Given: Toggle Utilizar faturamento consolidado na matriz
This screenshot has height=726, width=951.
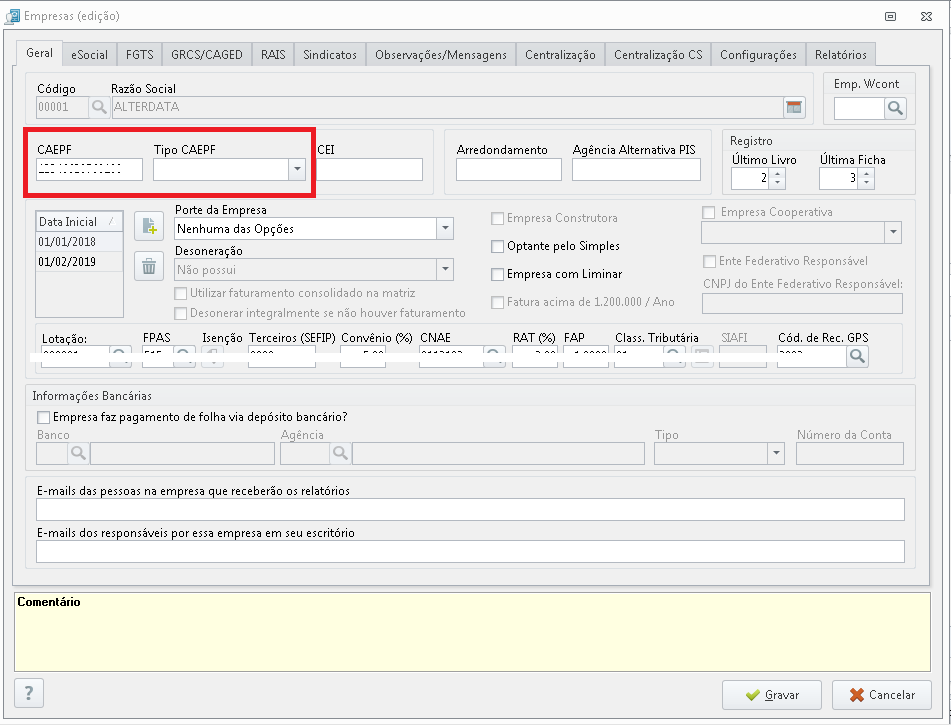Looking at the screenshot, I should (x=180, y=294).
